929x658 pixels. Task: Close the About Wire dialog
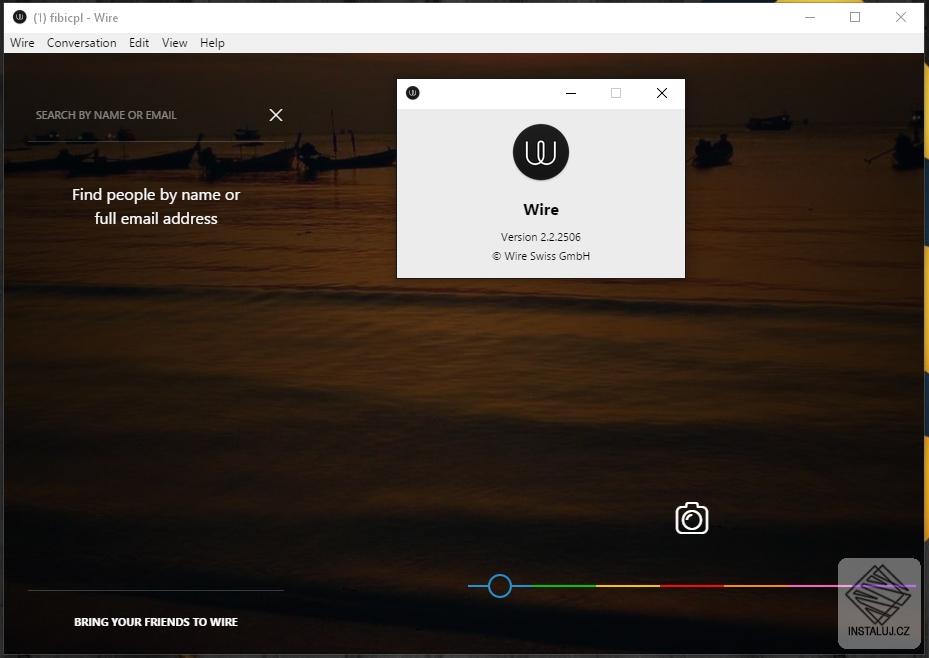point(662,93)
